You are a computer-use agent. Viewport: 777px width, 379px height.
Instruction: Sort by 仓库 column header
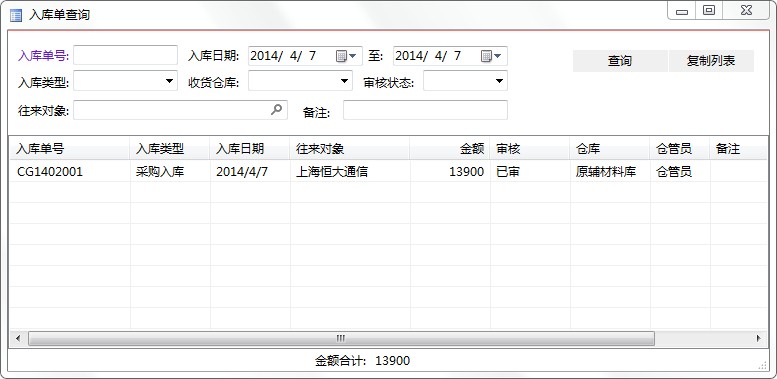pyautogui.click(x=610, y=148)
